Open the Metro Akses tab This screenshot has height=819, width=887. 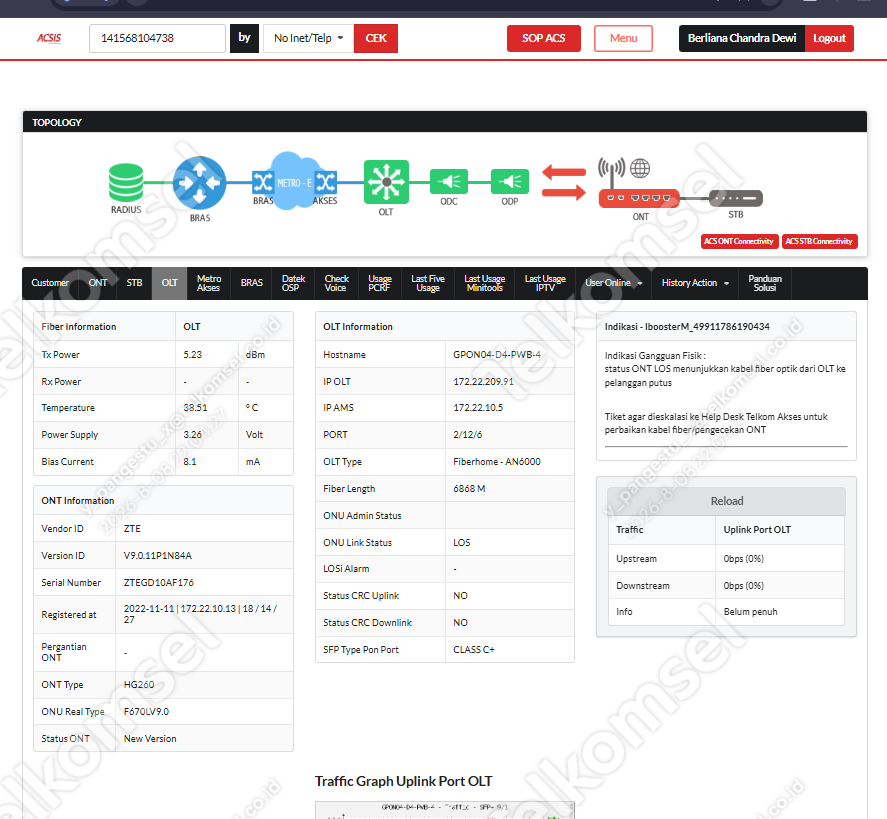click(209, 283)
